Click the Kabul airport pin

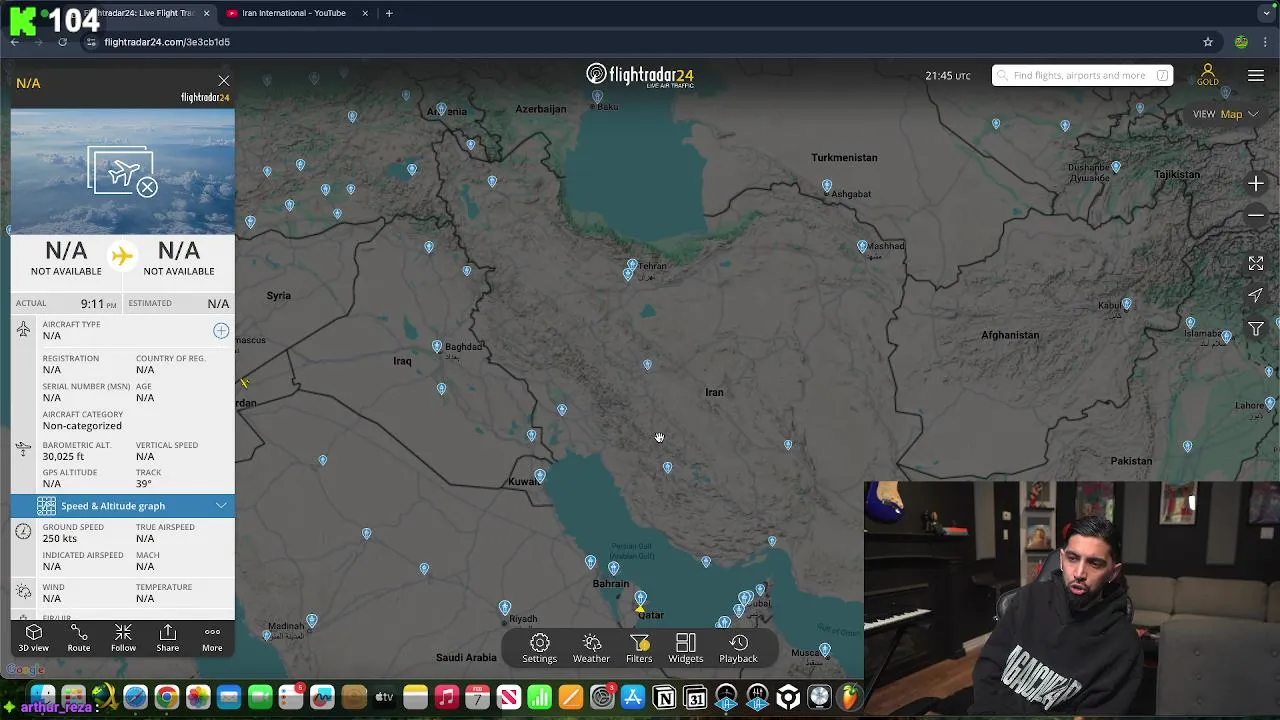[x=1126, y=304]
